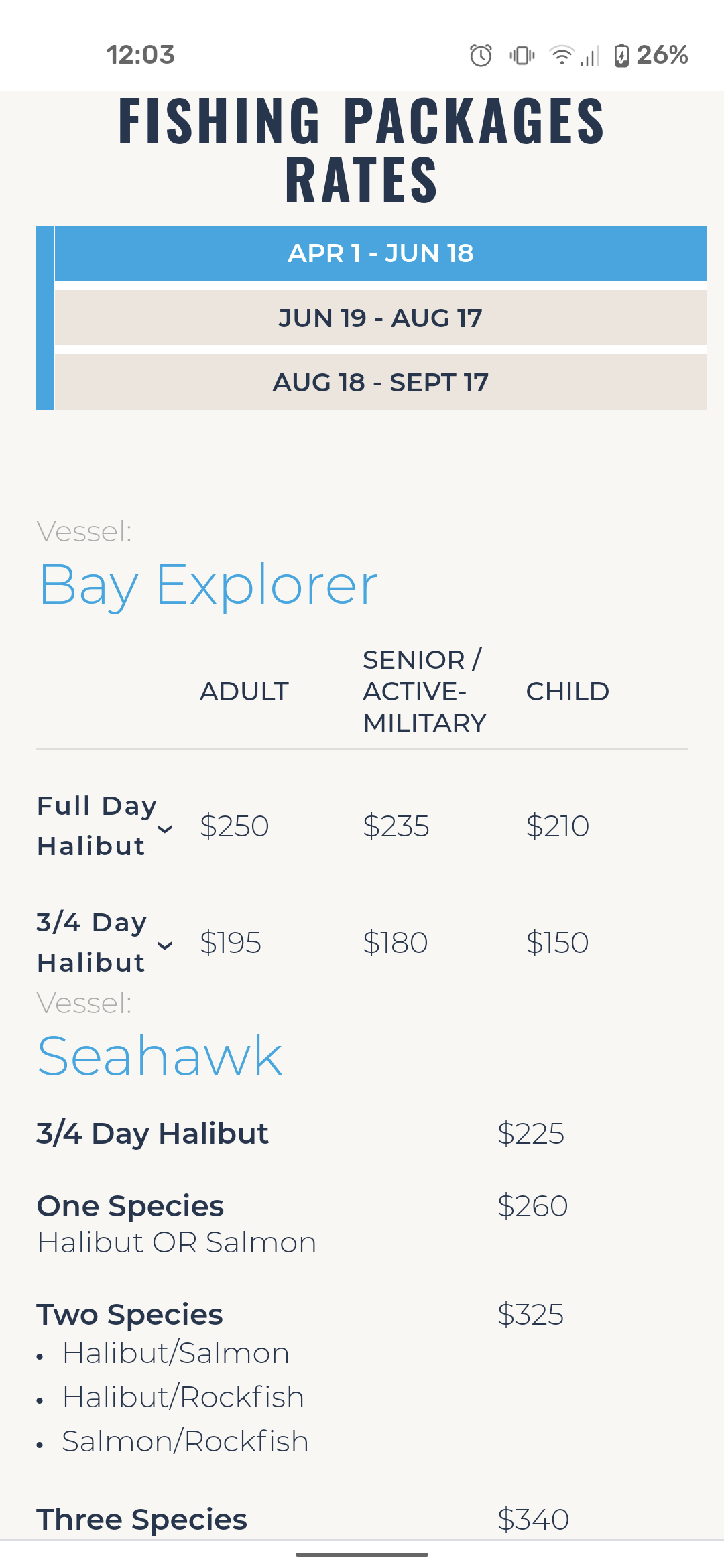Tap the Full Day Halibut row label

(97, 826)
